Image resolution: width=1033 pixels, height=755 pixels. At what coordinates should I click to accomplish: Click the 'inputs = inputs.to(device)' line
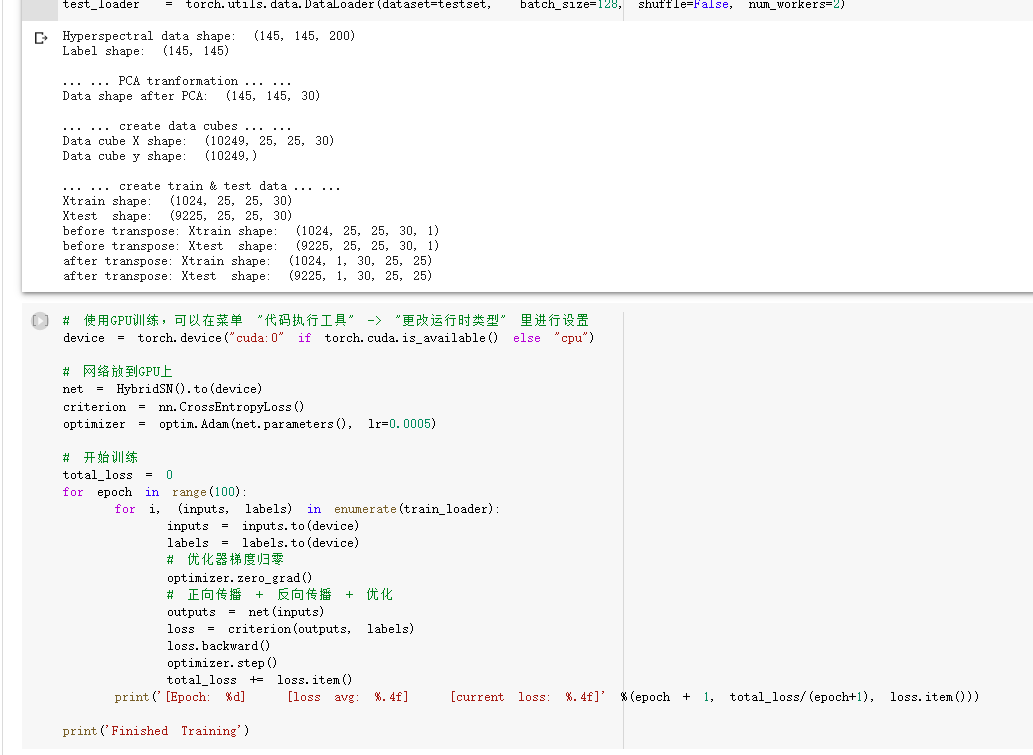(263, 526)
